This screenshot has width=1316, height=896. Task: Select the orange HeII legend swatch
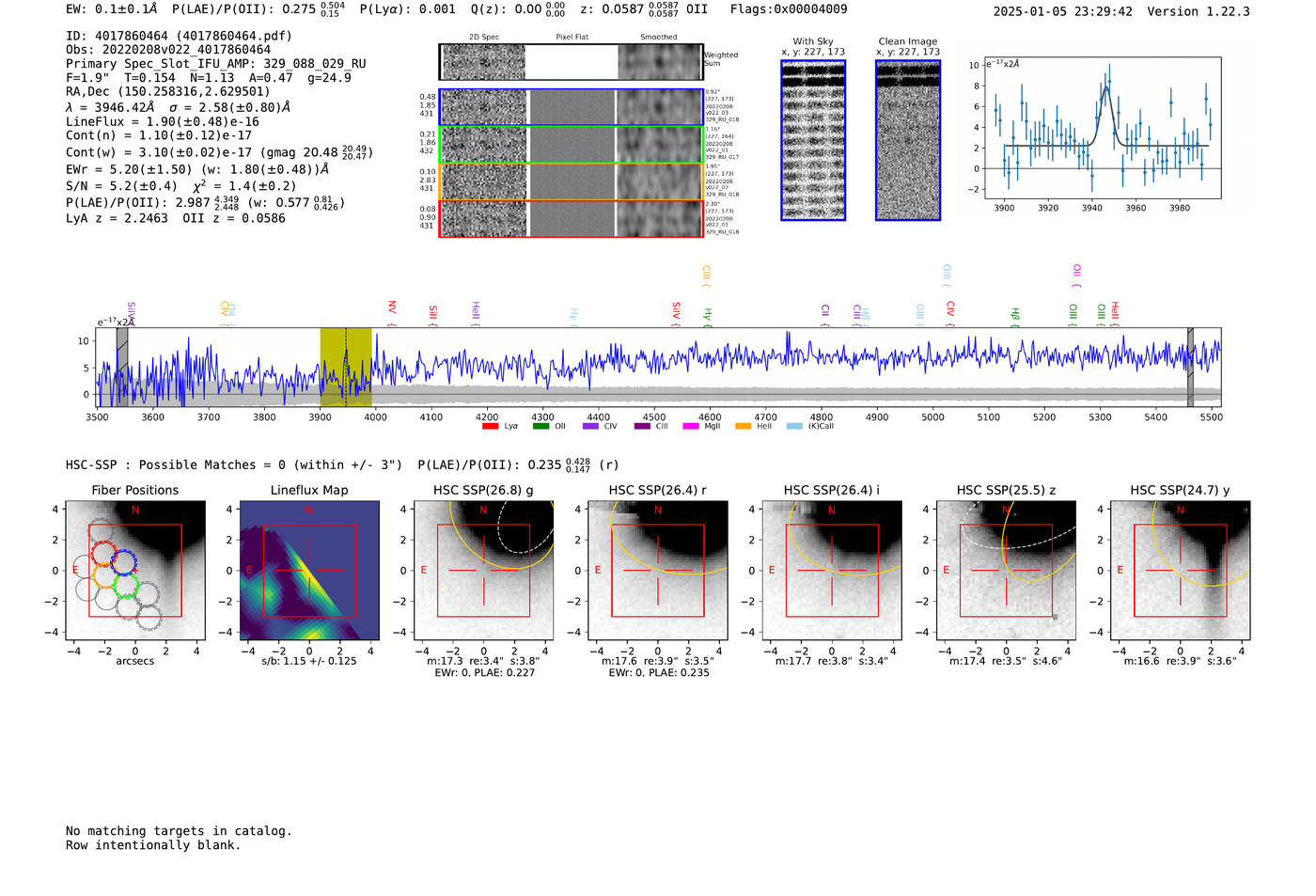click(x=743, y=427)
